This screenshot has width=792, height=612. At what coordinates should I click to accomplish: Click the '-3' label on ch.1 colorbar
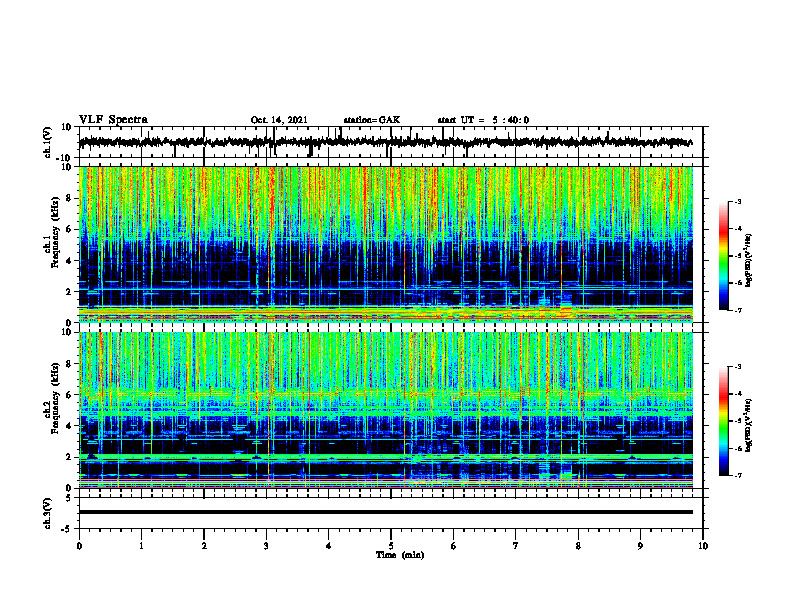point(737,201)
